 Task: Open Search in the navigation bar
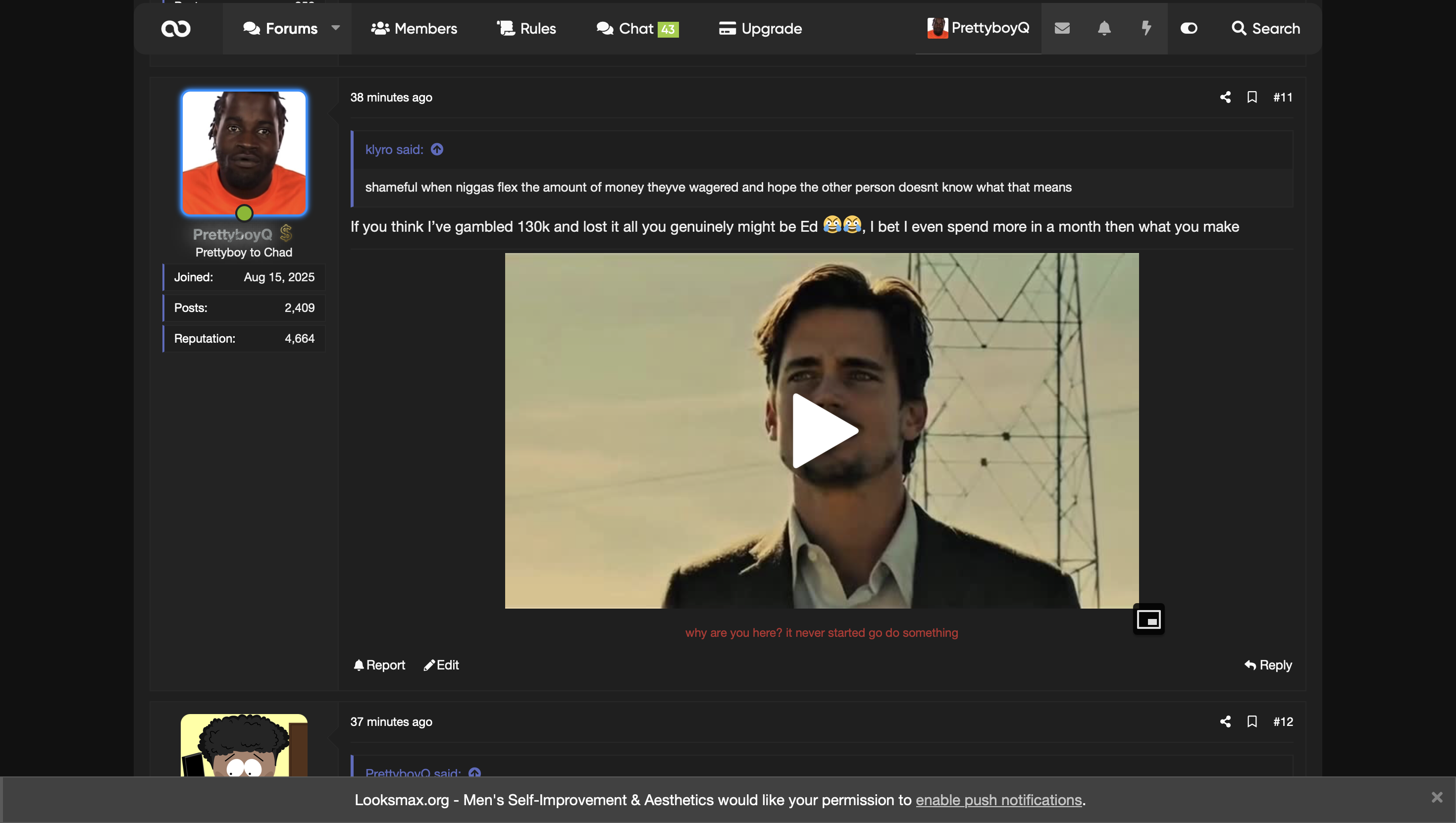coord(1265,28)
